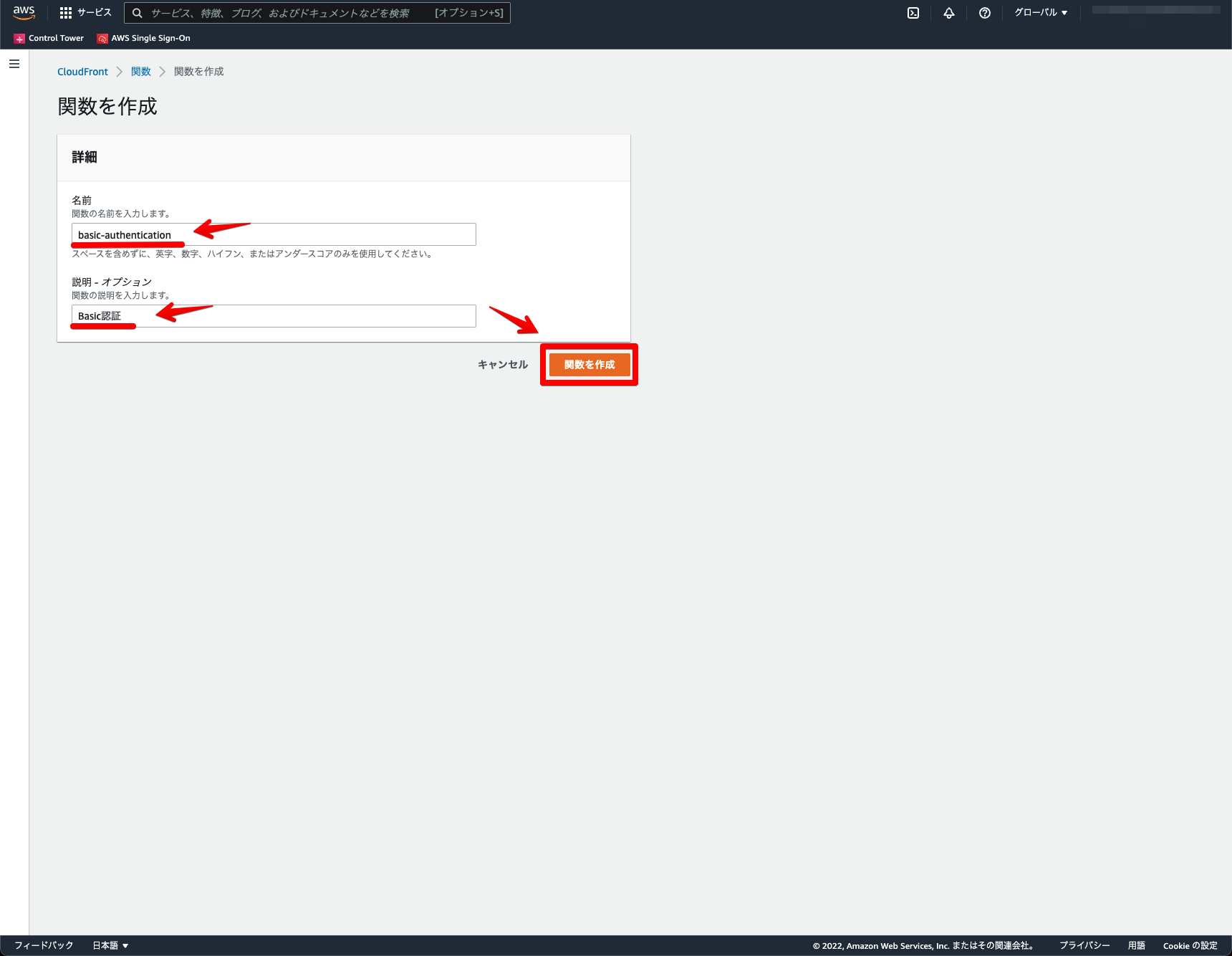Click the naming rules hint text
The width and height of the screenshot is (1232, 956).
[x=253, y=254]
